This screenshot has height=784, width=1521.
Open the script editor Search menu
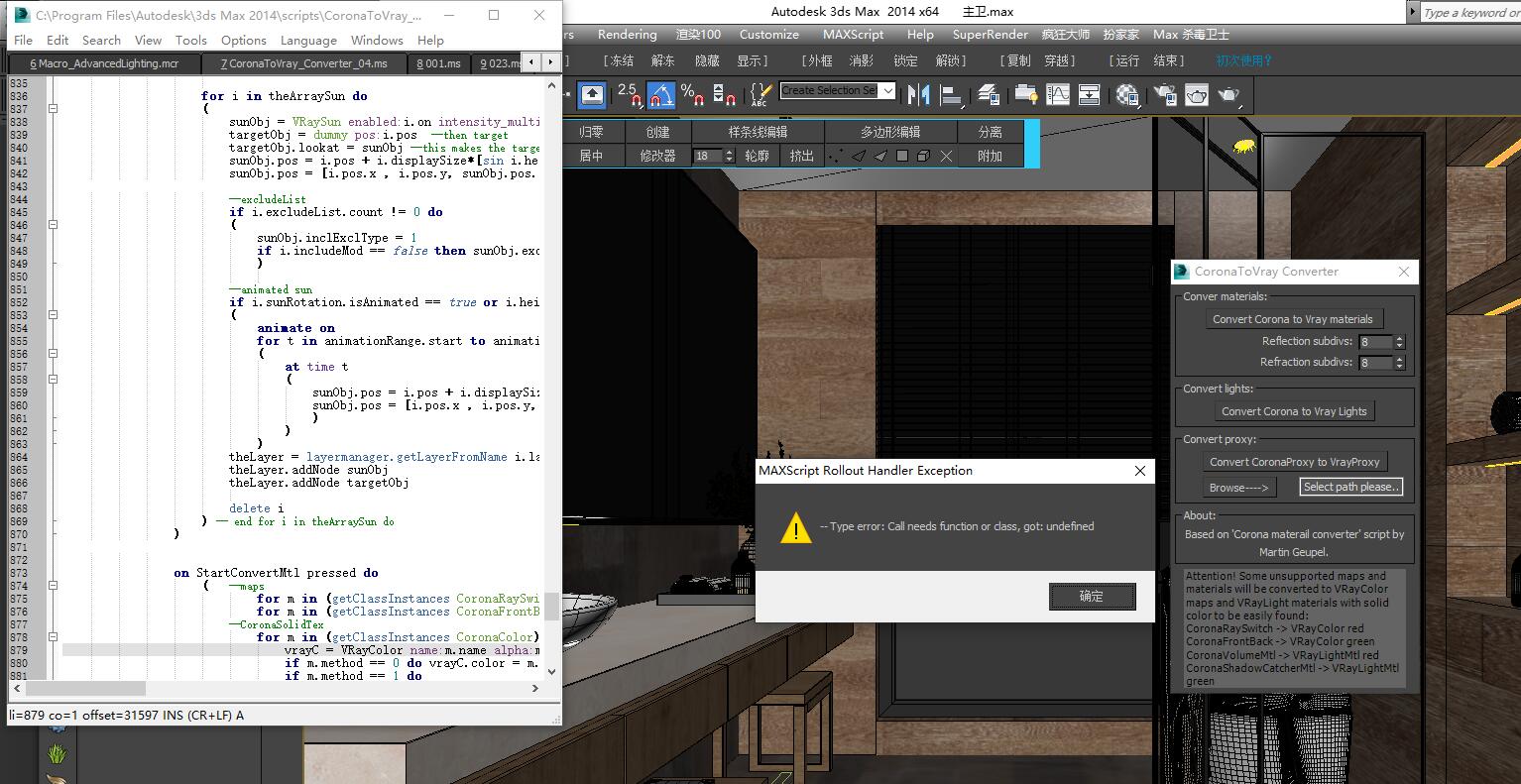(x=101, y=40)
